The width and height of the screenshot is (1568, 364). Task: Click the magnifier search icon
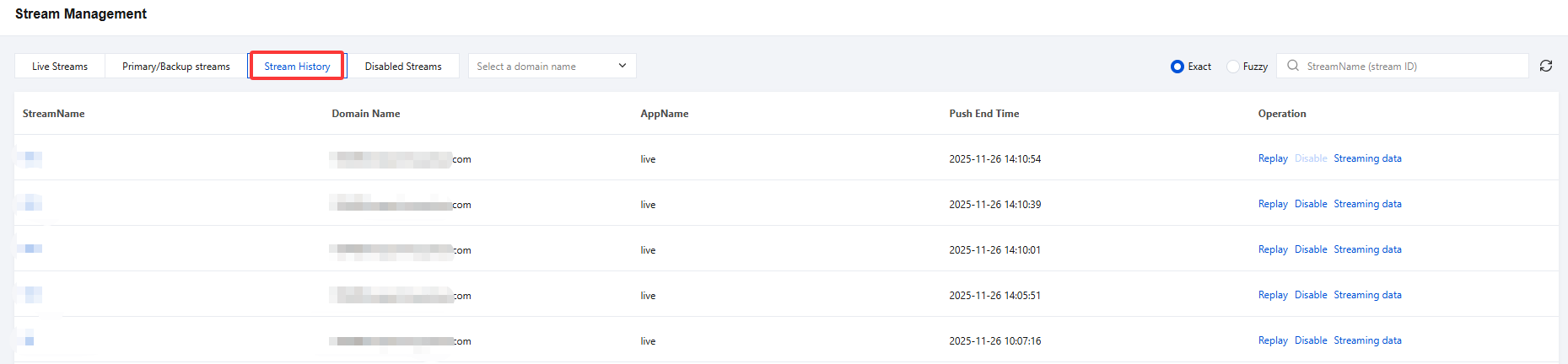coord(1293,66)
